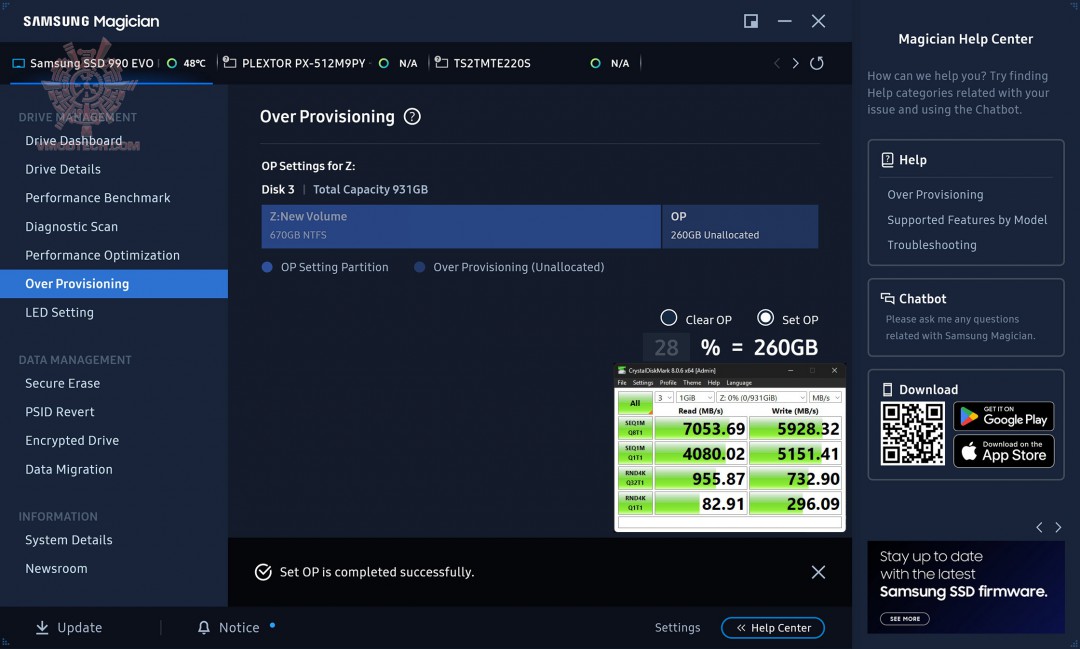Get Samsung Magician on Google Play

click(1003, 416)
